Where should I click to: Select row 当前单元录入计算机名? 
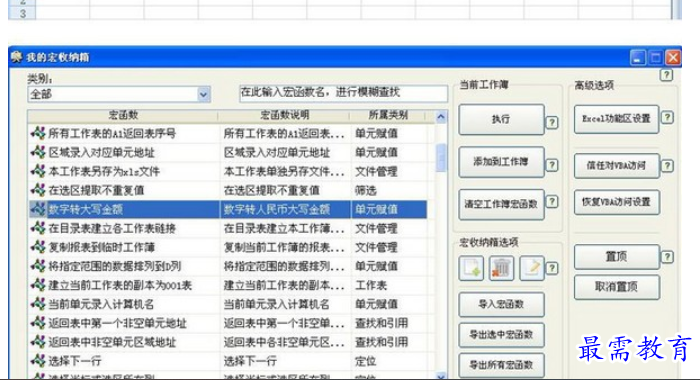[227, 304]
